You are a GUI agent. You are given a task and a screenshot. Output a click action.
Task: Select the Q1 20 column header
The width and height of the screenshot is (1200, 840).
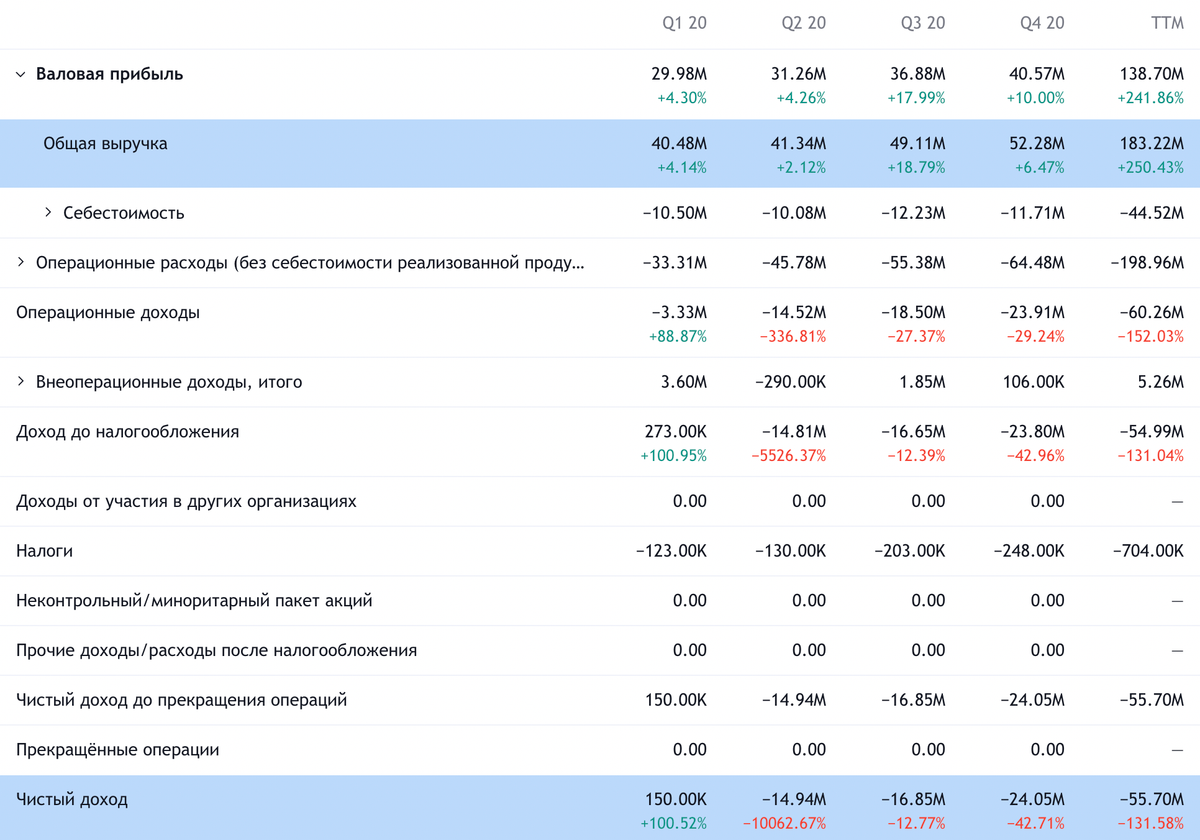click(x=684, y=23)
